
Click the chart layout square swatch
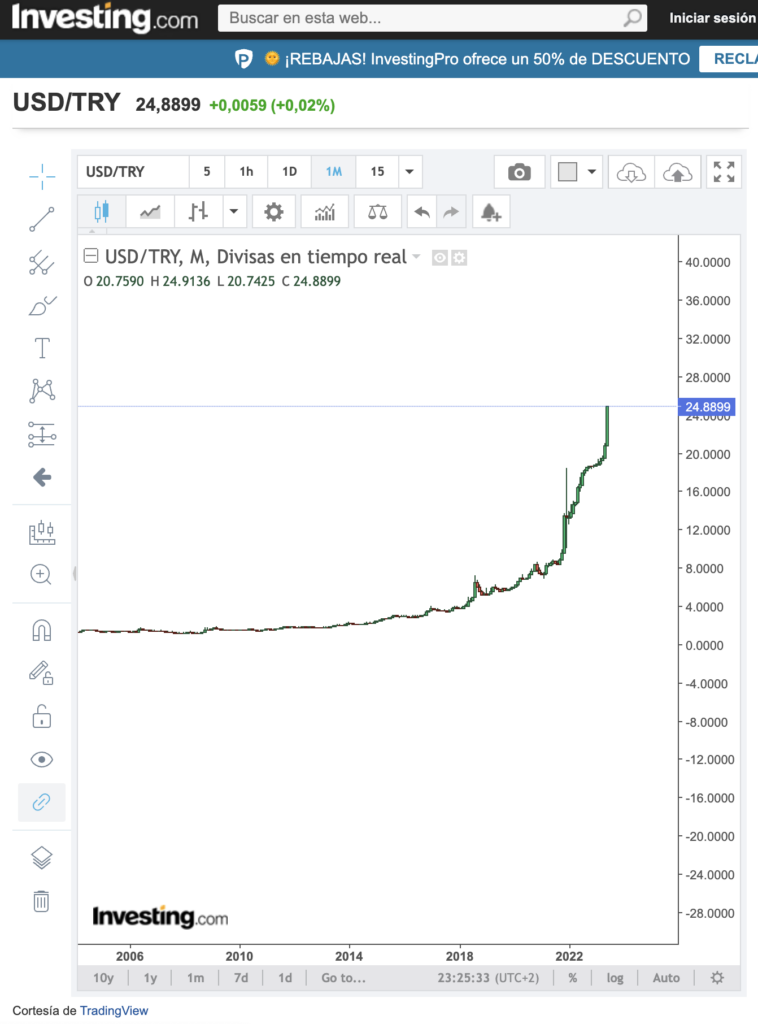[567, 172]
